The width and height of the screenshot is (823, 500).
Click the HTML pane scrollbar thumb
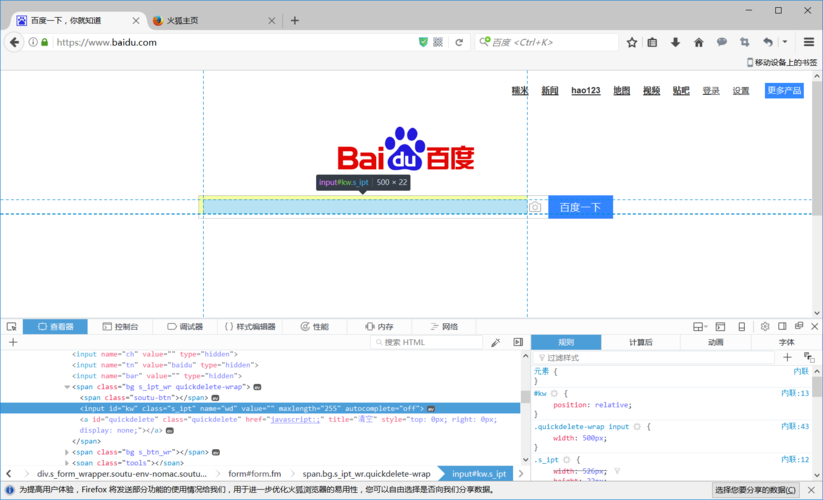(525, 397)
